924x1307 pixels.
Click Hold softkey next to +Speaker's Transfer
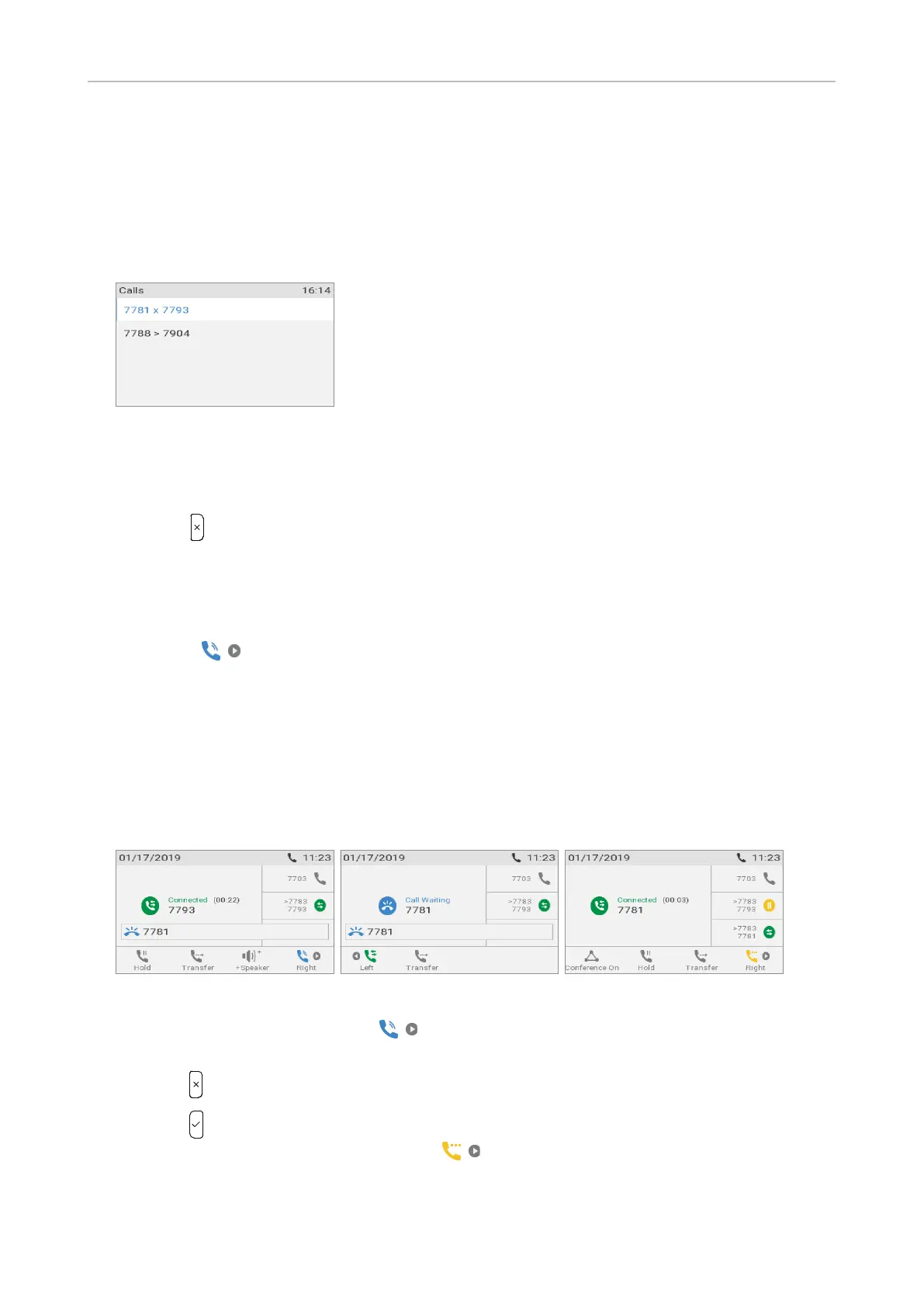pos(143,960)
